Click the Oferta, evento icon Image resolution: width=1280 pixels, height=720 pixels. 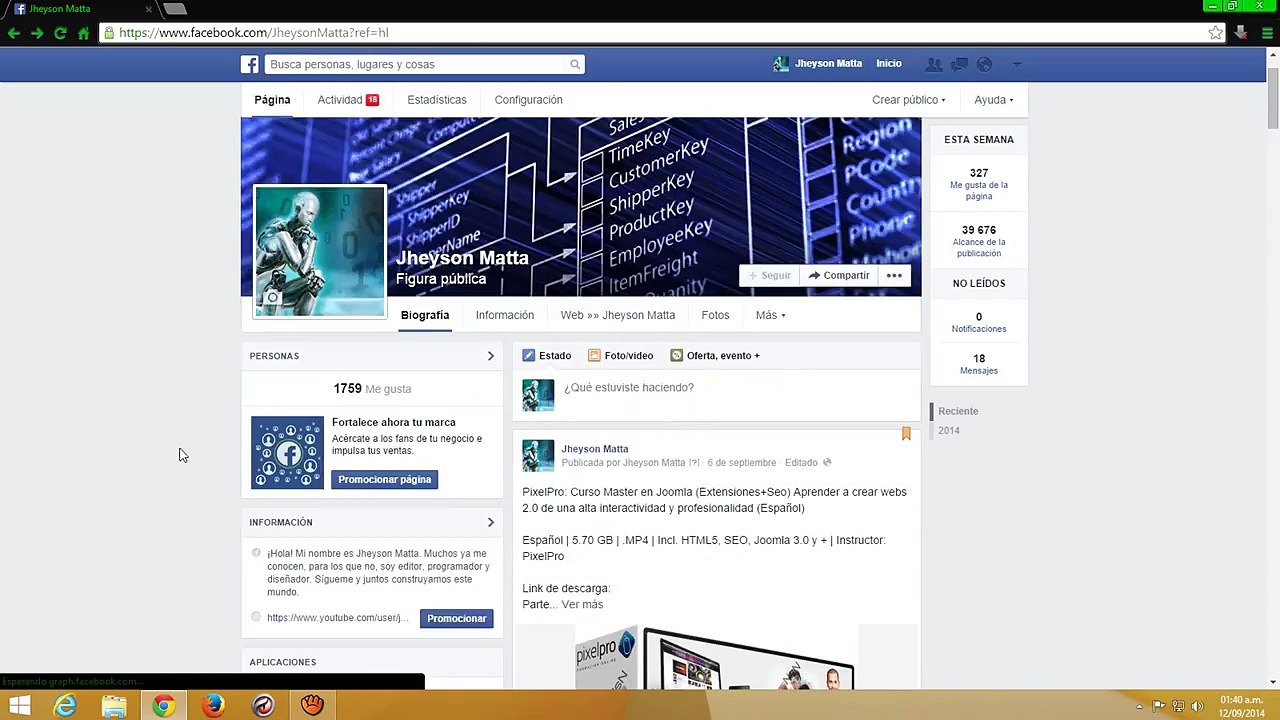[x=677, y=355]
